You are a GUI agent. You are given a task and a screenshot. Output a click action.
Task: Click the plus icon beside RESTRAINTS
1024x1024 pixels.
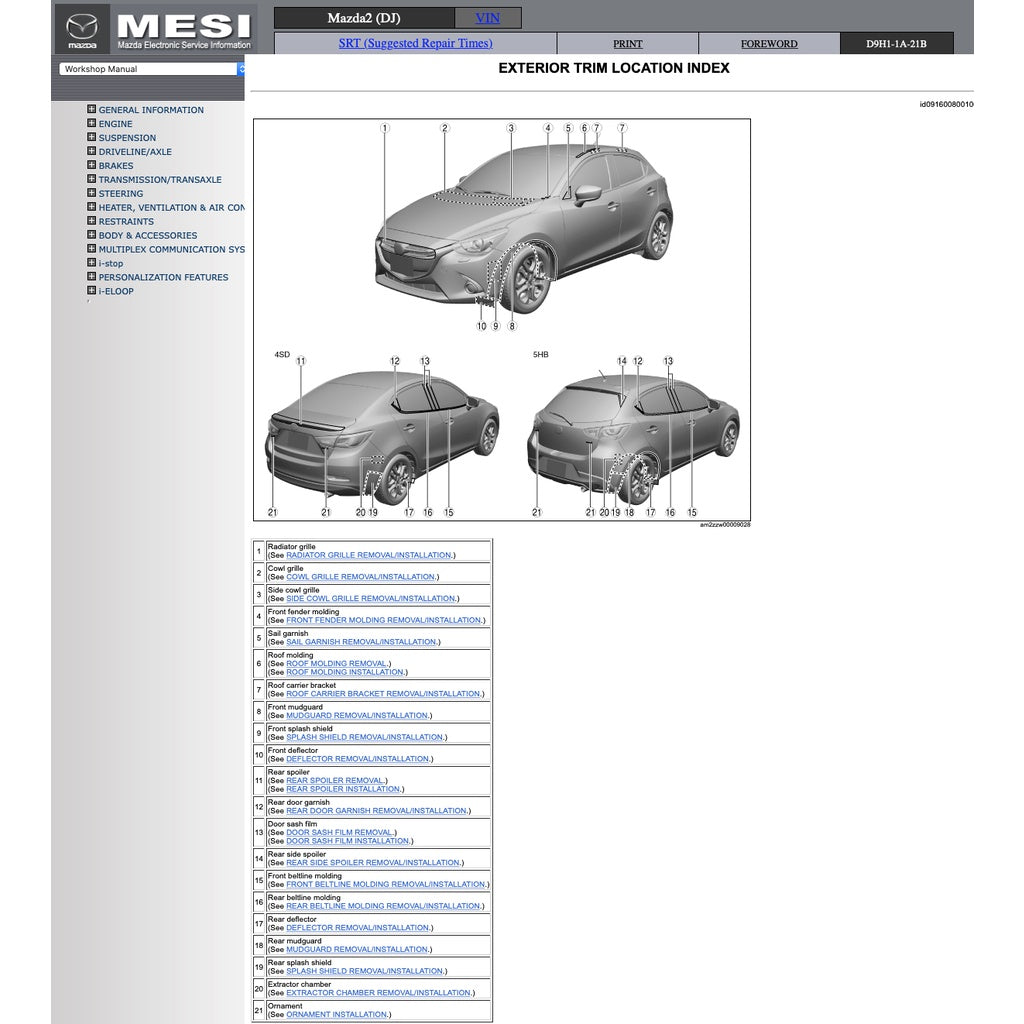click(90, 221)
